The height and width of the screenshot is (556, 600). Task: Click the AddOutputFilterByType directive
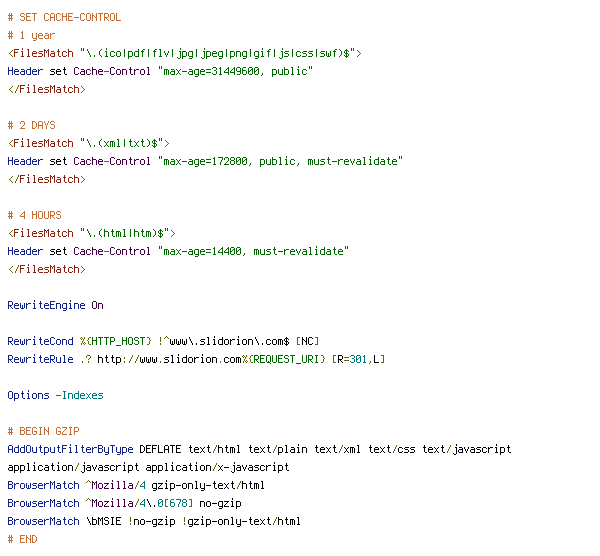(x=70, y=450)
